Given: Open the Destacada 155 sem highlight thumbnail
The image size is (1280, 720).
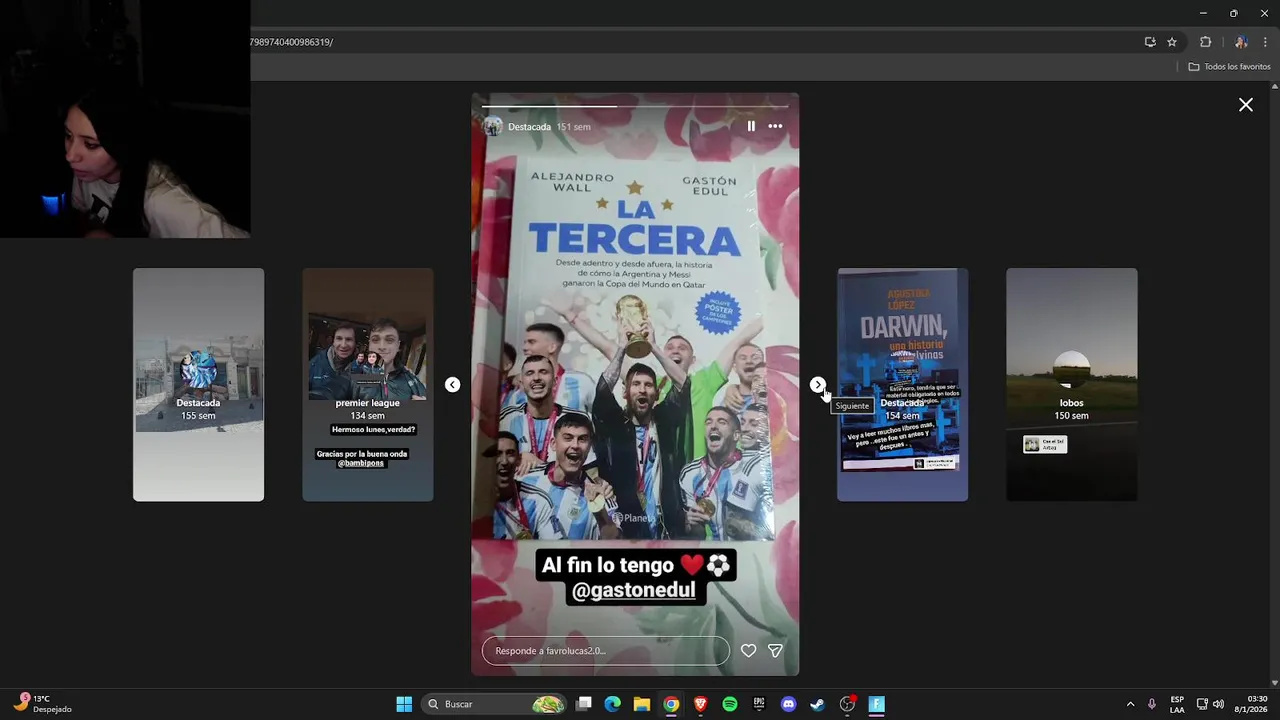Looking at the screenshot, I should [x=198, y=385].
